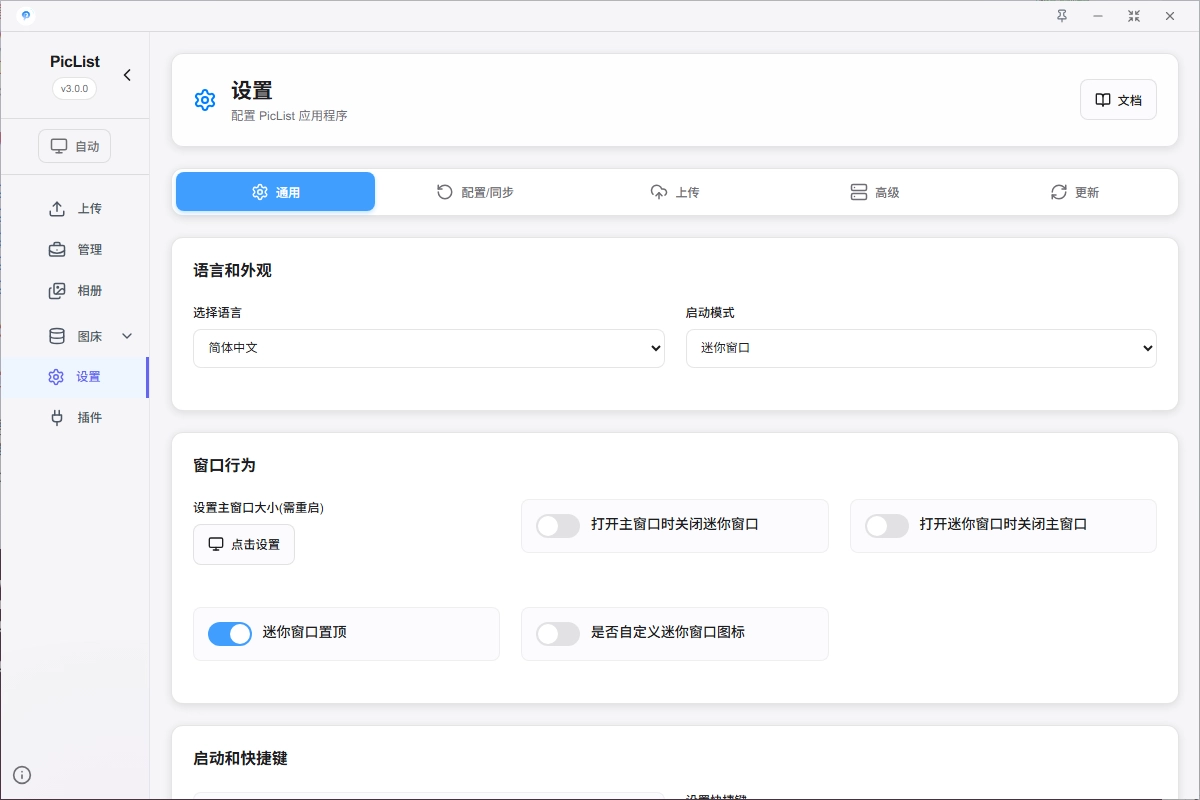Click the 启动和快捷键 section heading
Image resolution: width=1200 pixels, height=800 pixels.
(x=240, y=758)
